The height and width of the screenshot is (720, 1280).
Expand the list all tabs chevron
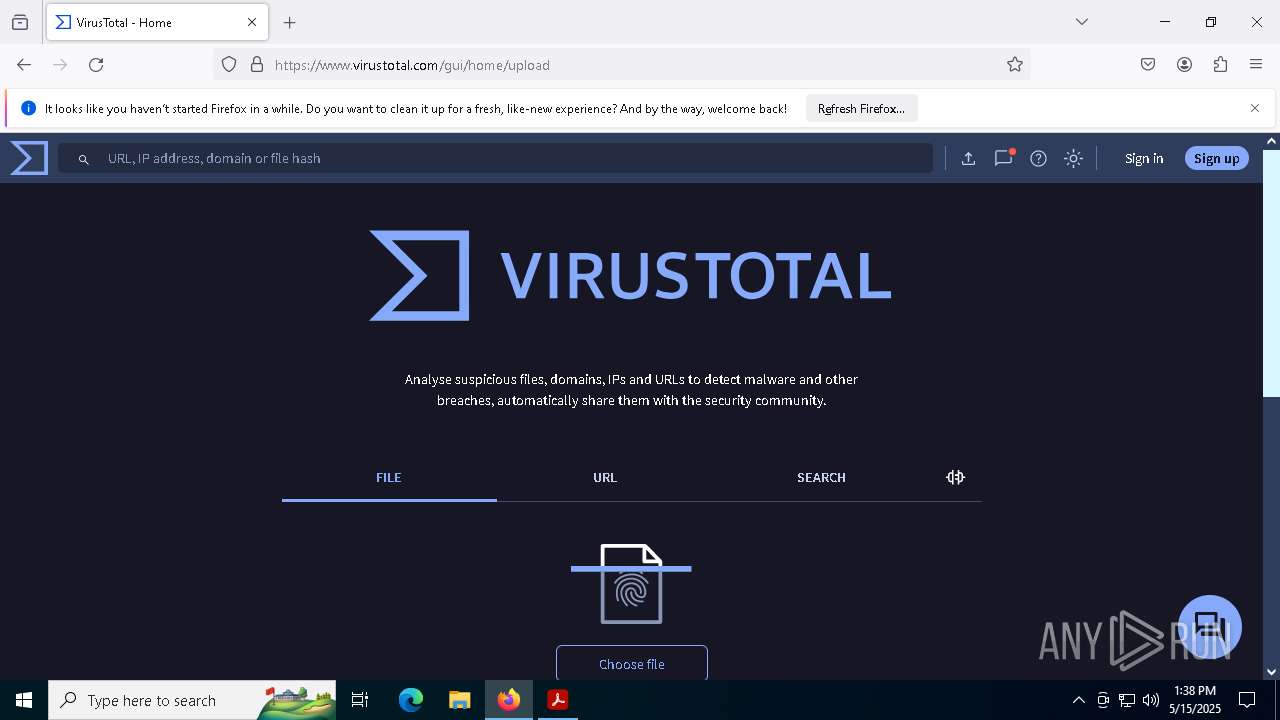point(1082,22)
